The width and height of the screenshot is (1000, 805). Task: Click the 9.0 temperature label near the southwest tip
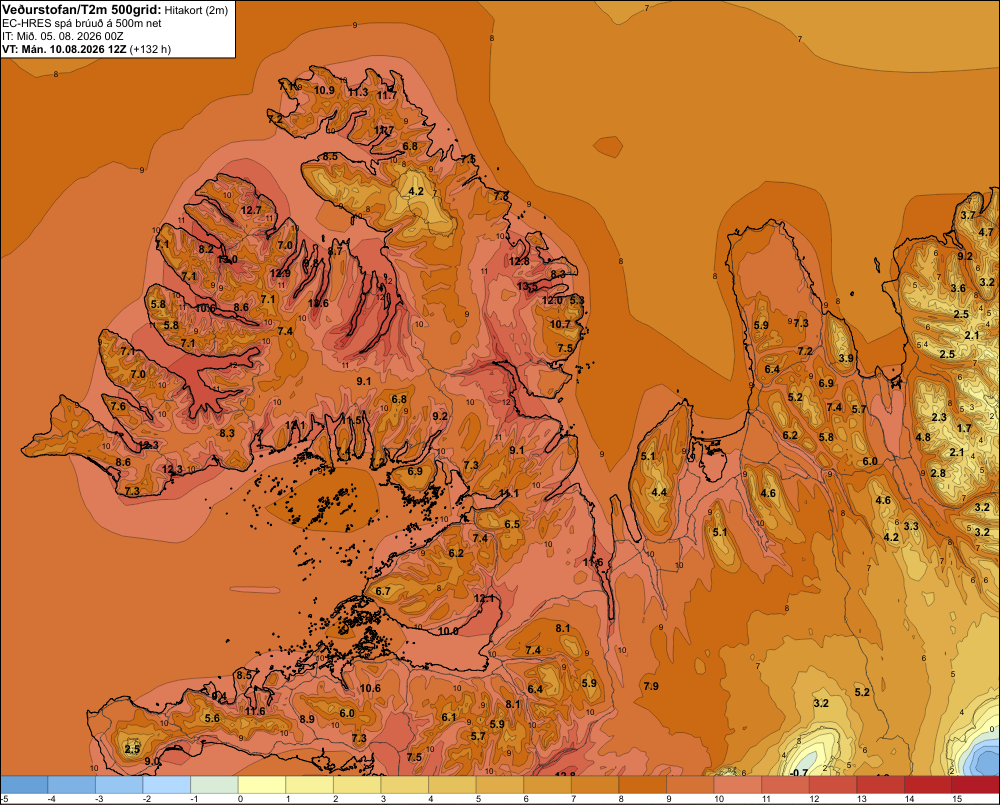point(152,761)
